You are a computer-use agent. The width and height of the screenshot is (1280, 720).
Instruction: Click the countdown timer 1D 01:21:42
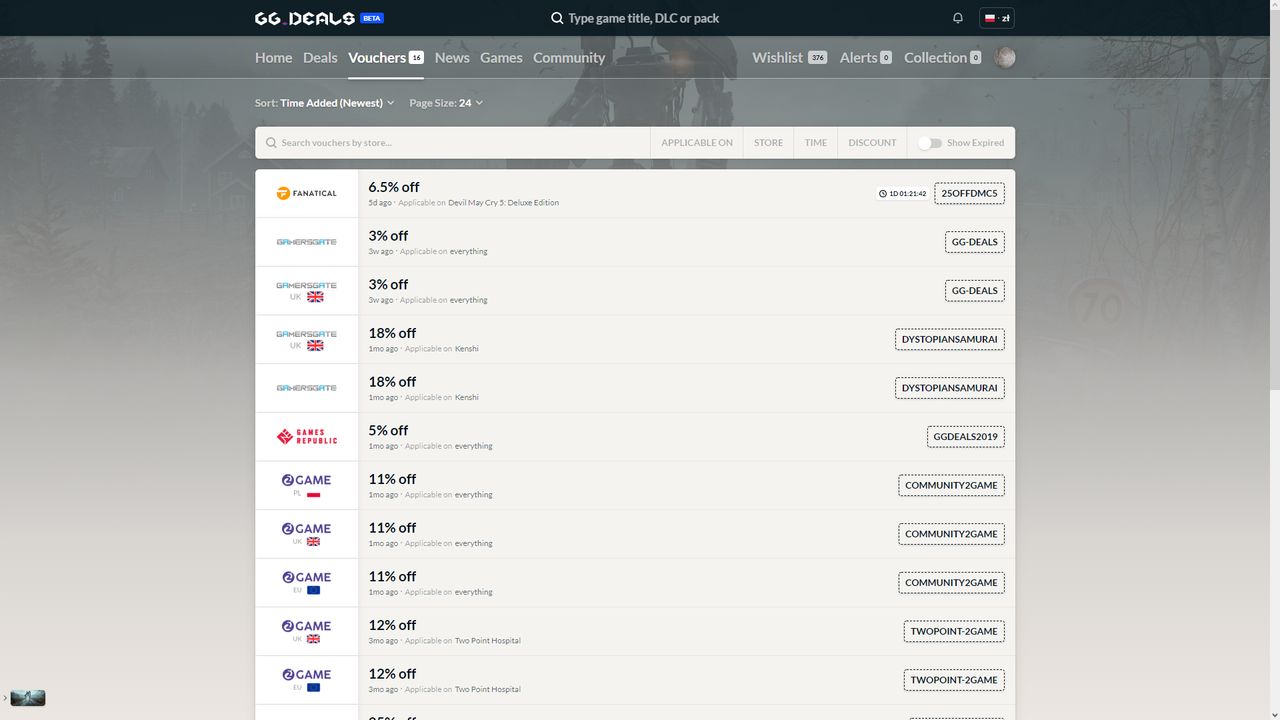pos(902,193)
